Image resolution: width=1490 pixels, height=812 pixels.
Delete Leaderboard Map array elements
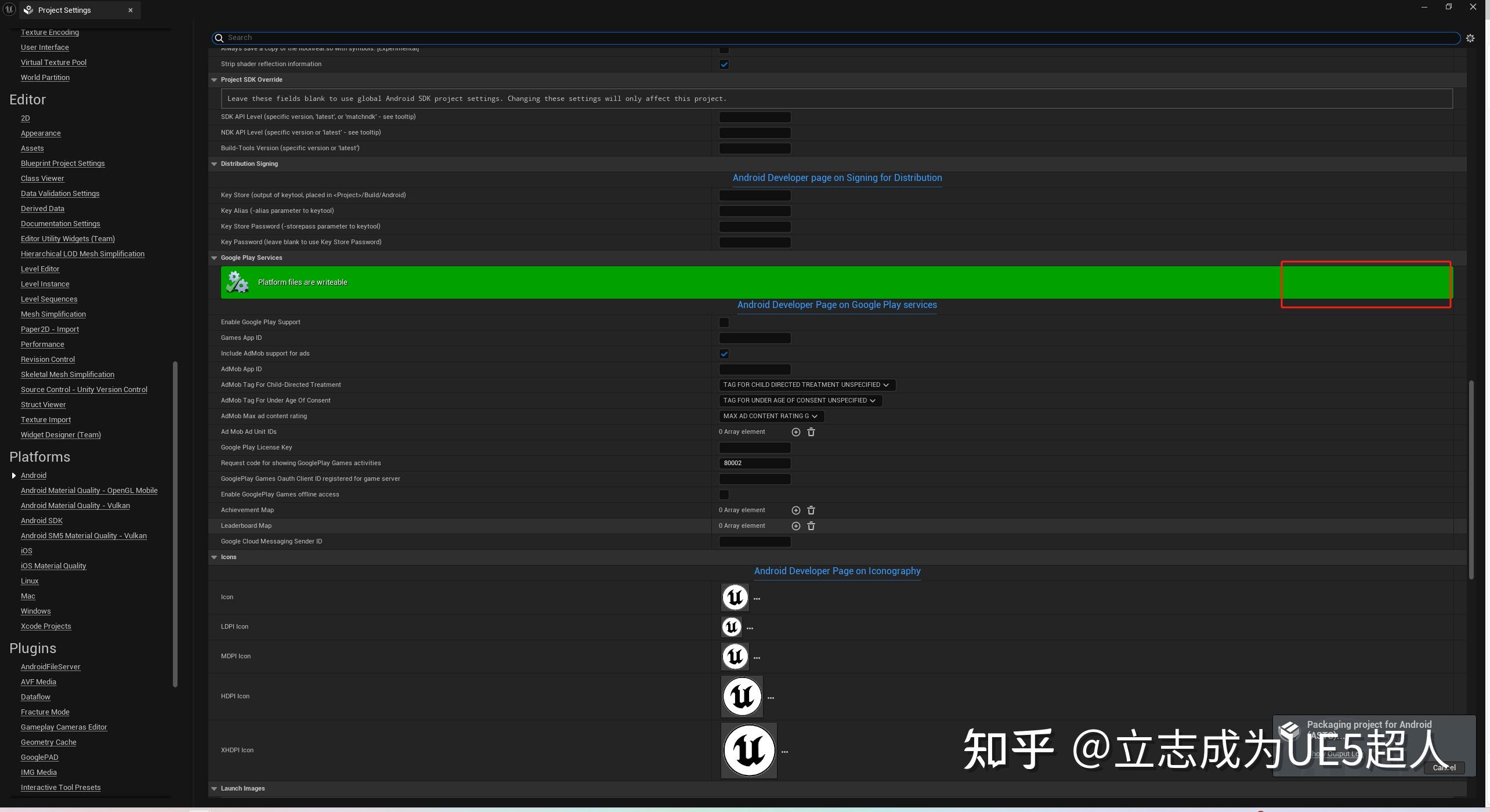coord(811,525)
